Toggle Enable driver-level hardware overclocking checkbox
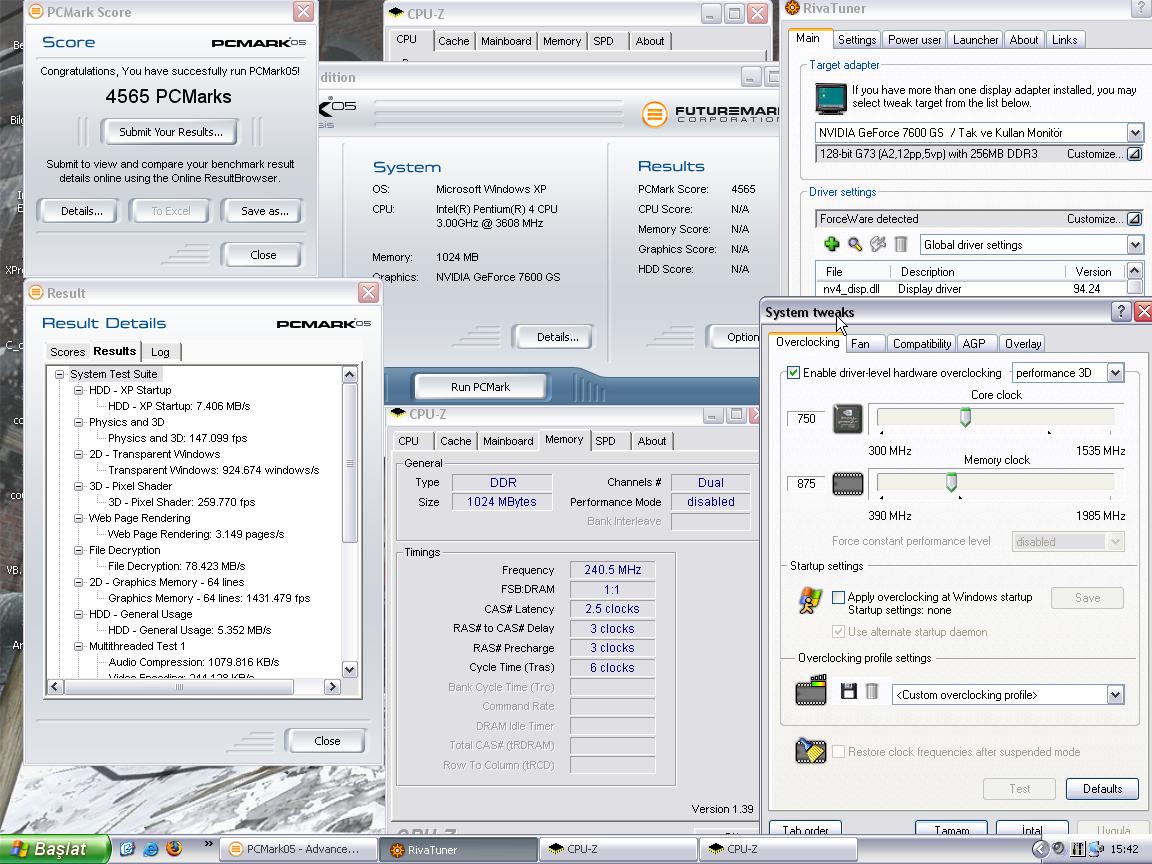Image resolution: width=1152 pixels, height=864 pixels. [x=793, y=372]
